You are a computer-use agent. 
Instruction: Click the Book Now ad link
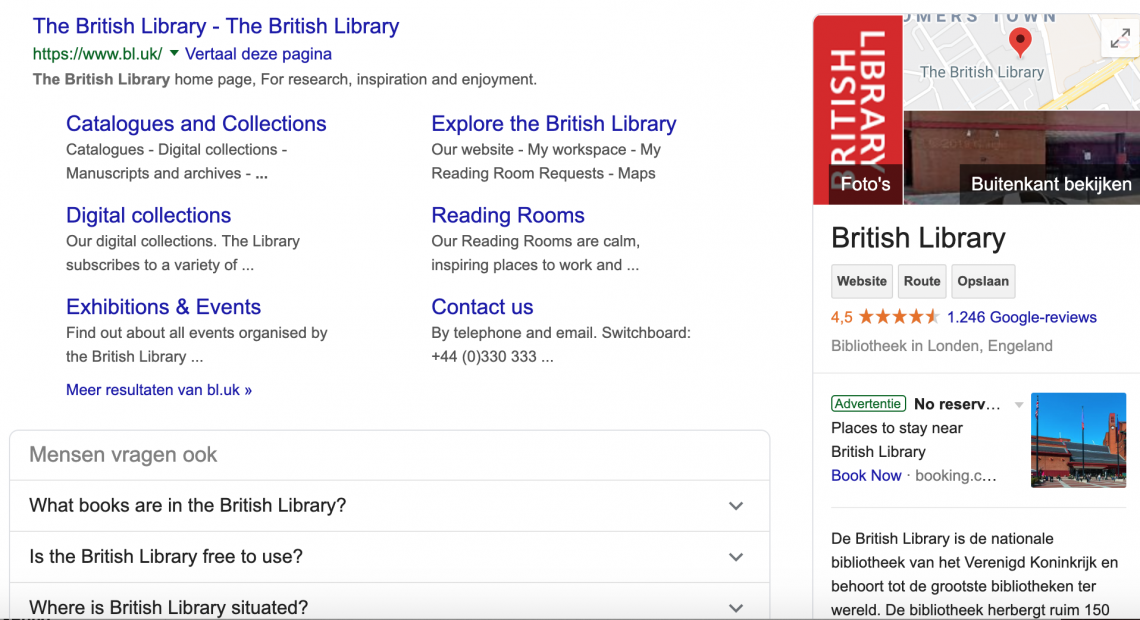tap(866, 475)
